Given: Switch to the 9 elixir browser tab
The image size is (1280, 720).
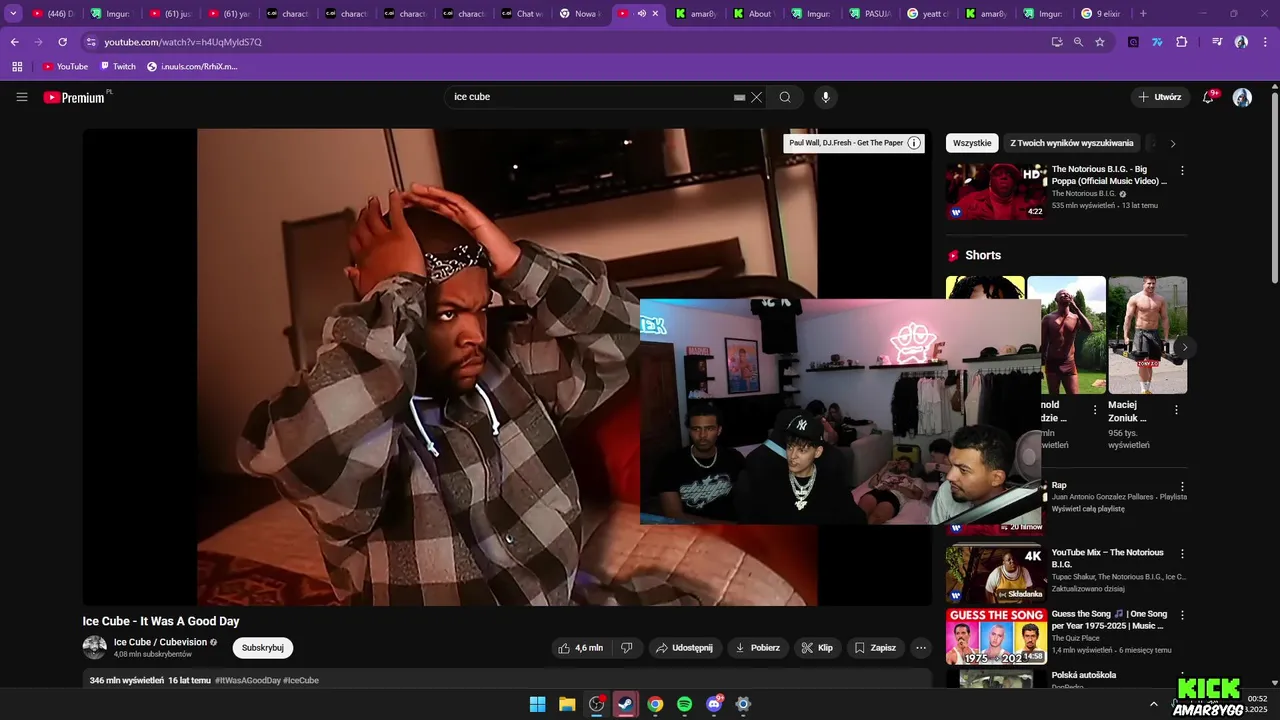Looking at the screenshot, I should (1102, 14).
